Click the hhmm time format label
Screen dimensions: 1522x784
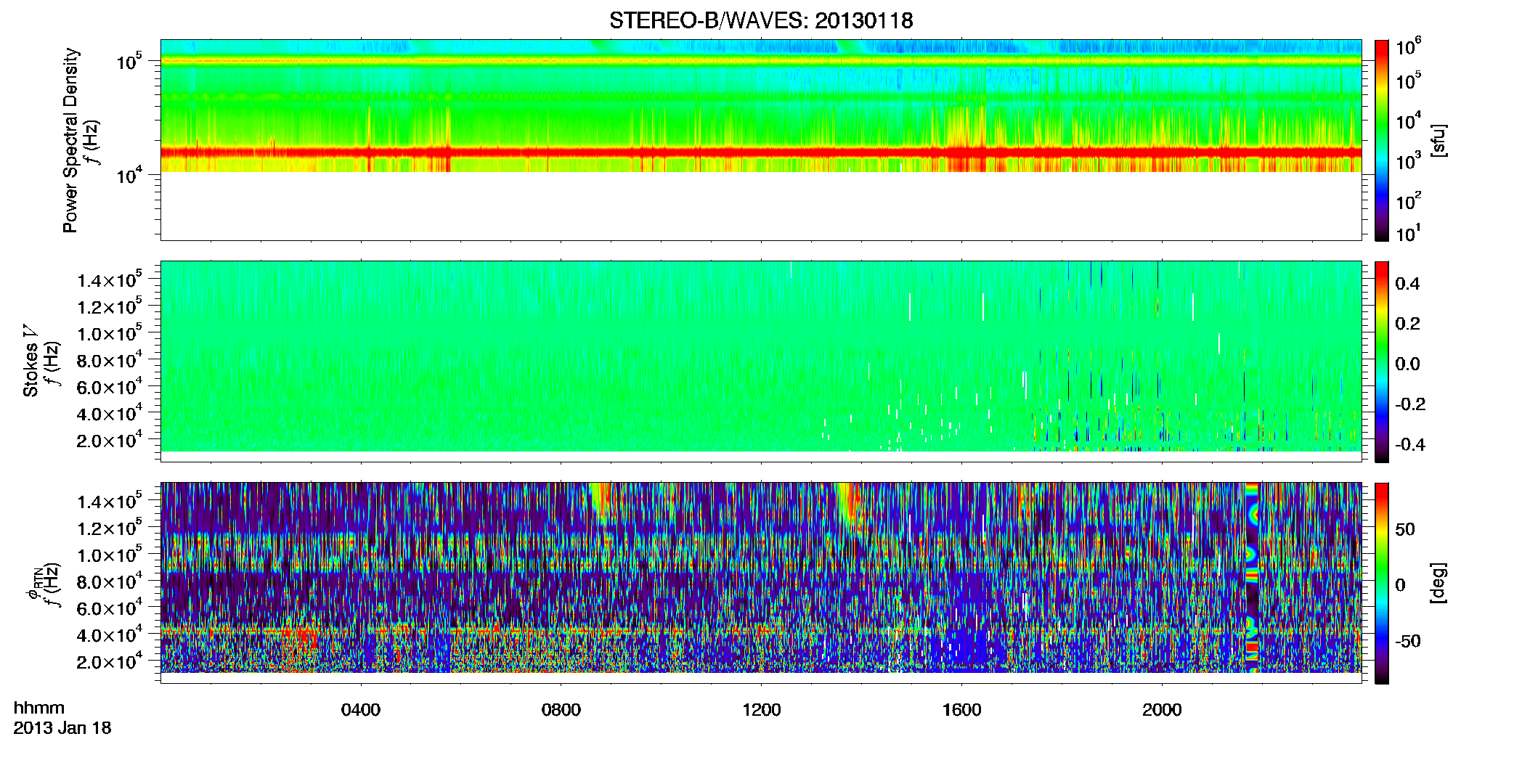[39, 708]
